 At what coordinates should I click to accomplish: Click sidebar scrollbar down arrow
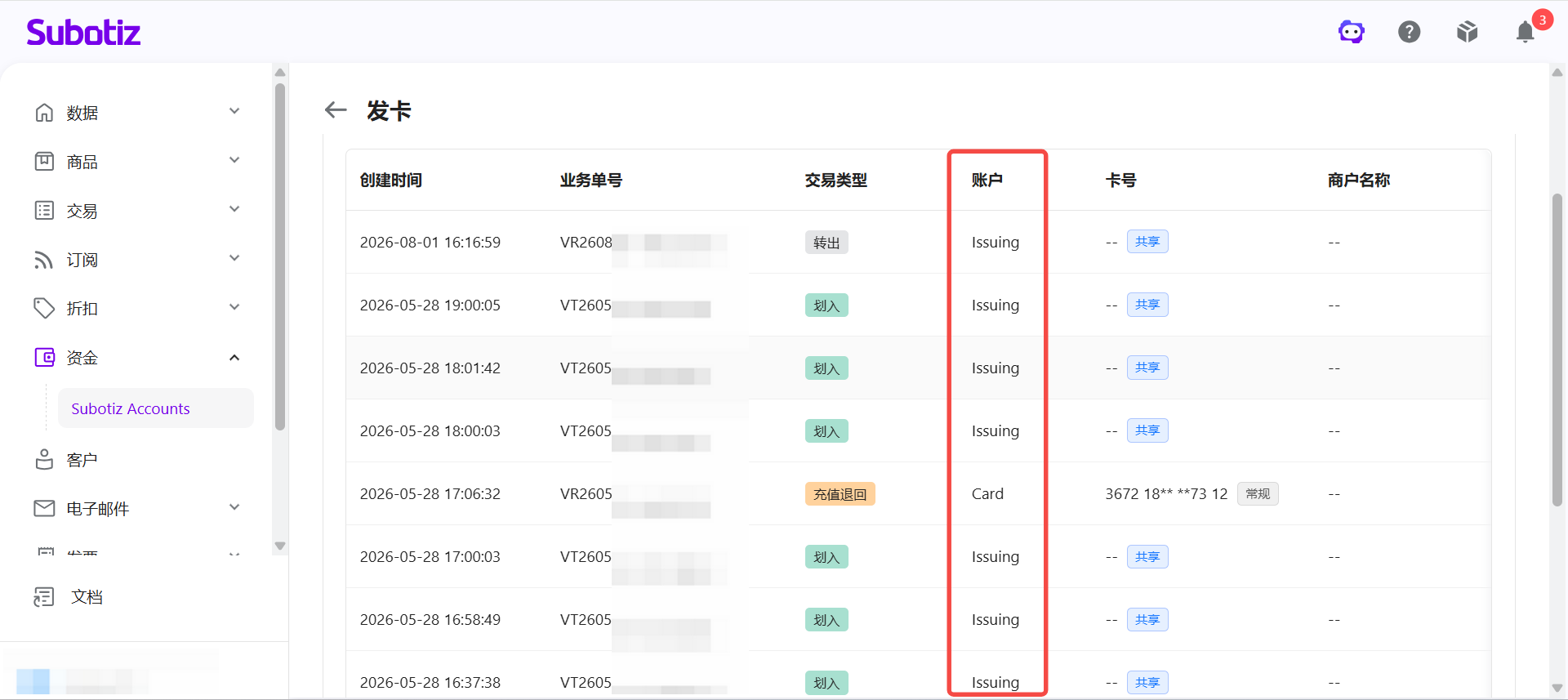280,546
